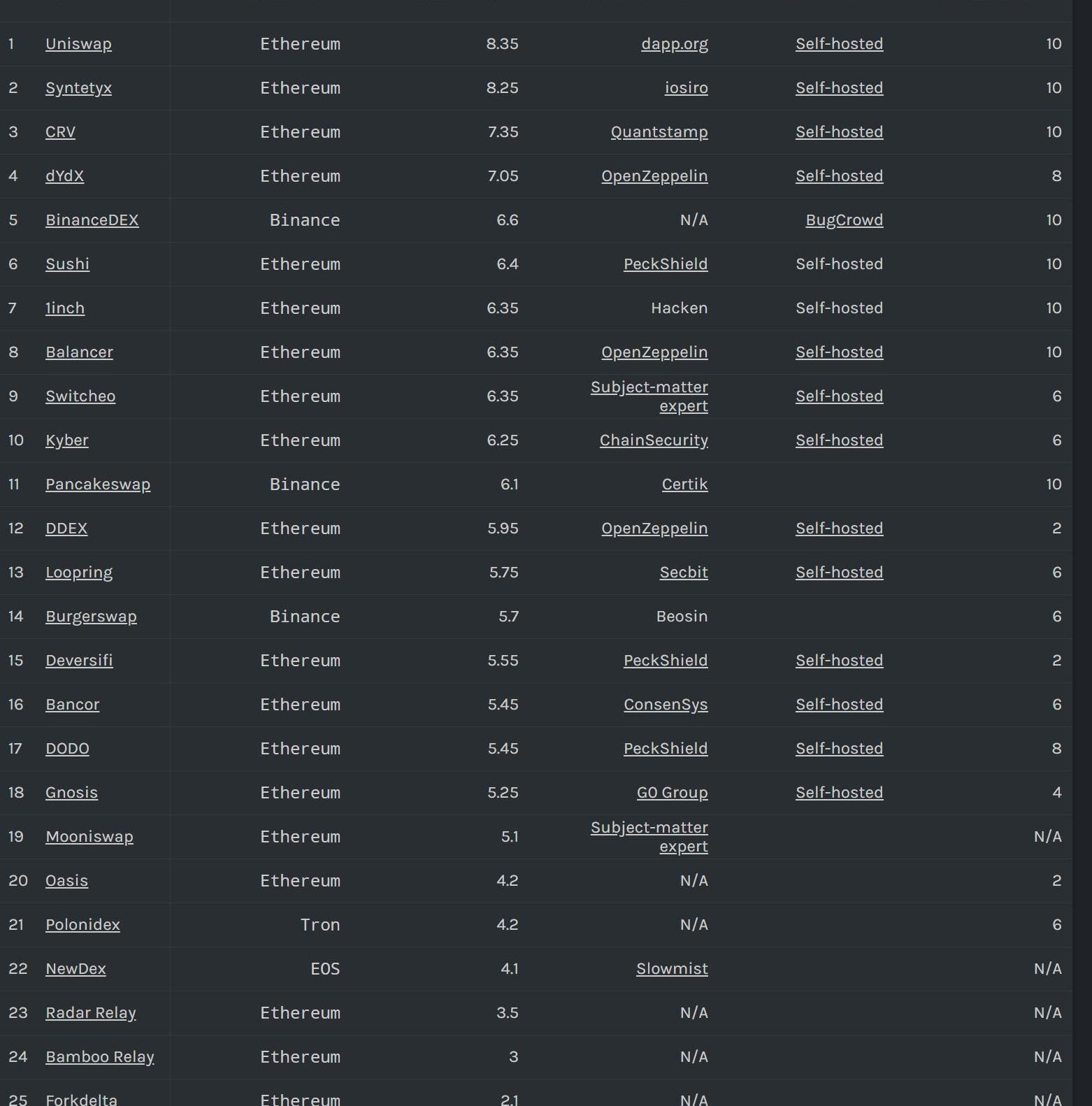The width and height of the screenshot is (1092, 1106).
Task: Click the Certik auditor link
Action: pyautogui.click(x=684, y=484)
